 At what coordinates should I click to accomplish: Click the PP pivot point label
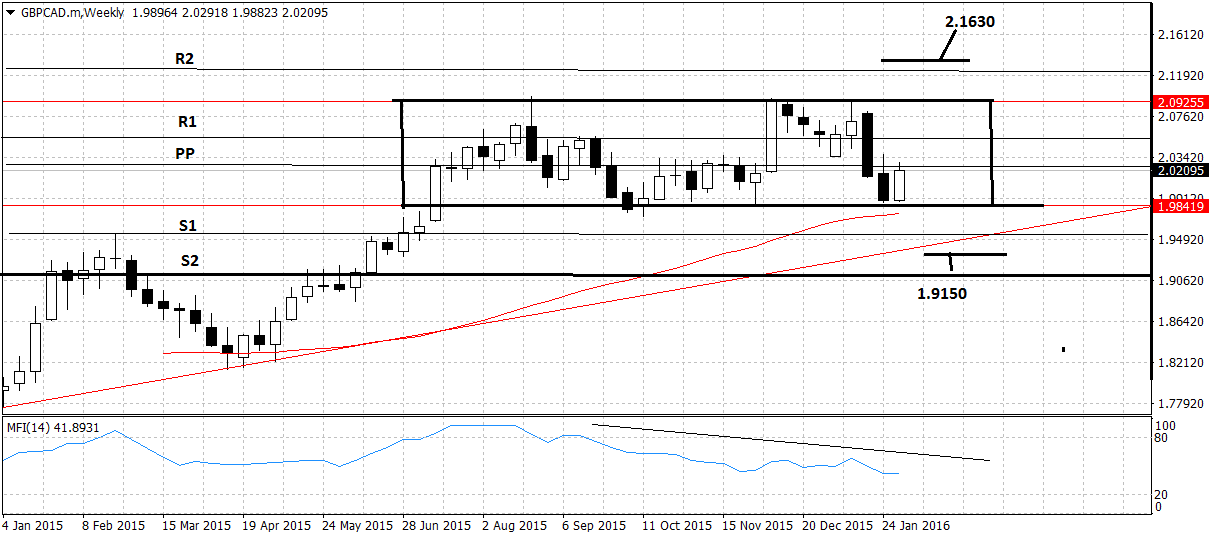click(185, 154)
